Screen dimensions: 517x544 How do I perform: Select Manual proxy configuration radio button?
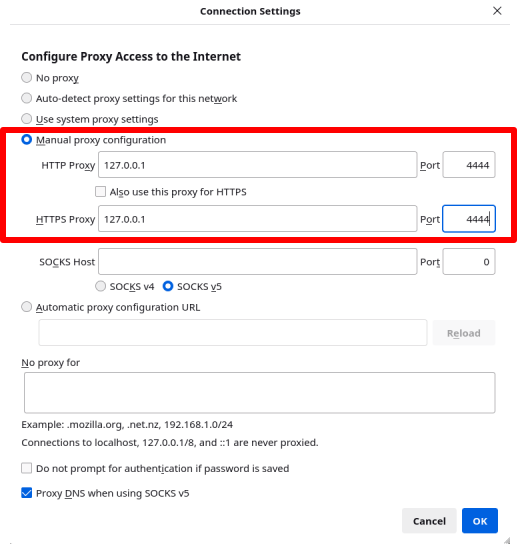click(x=26, y=139)
